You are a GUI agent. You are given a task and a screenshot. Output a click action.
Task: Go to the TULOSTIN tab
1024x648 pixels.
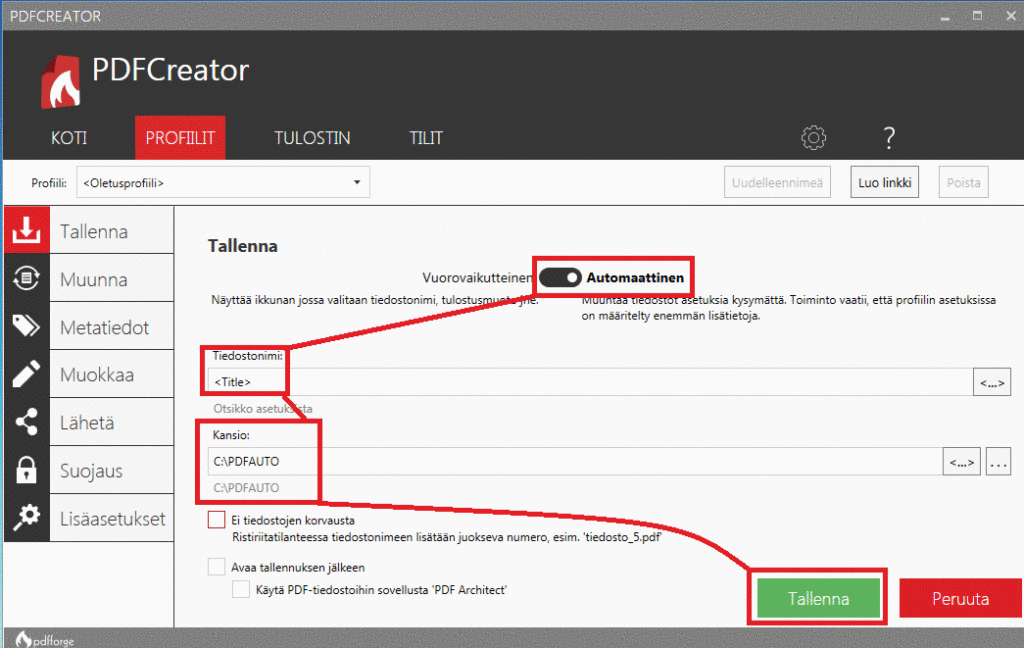click(312, 138)
